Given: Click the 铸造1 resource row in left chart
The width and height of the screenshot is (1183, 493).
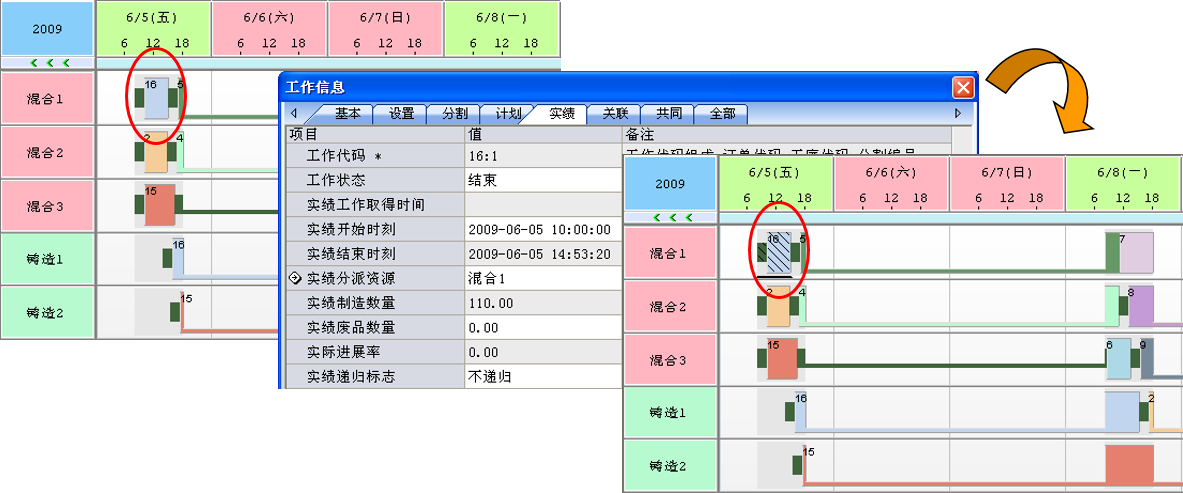Looking at the screenshot, I should click(46, 259).
